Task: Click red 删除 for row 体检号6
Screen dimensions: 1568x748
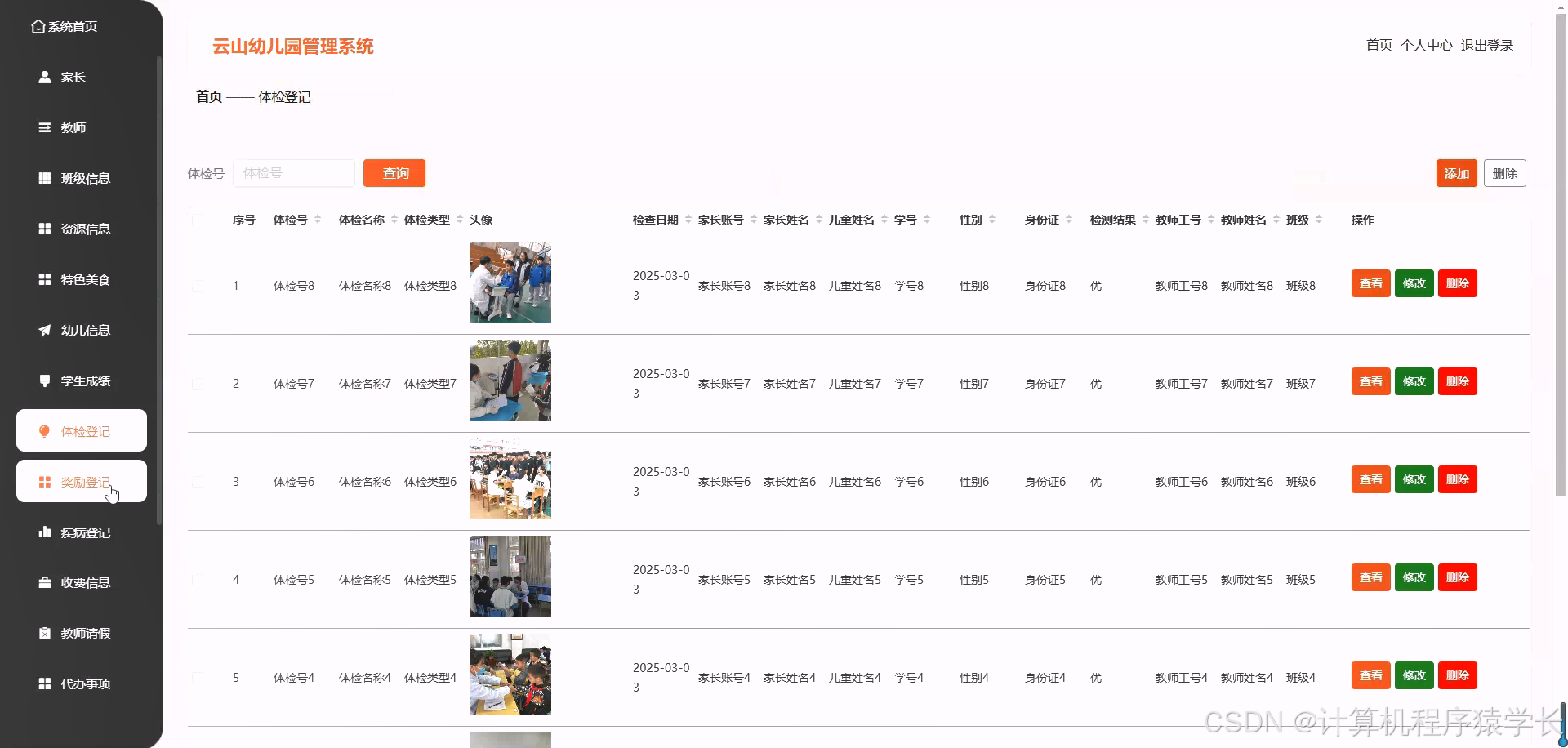Action: pos(1458,480)
